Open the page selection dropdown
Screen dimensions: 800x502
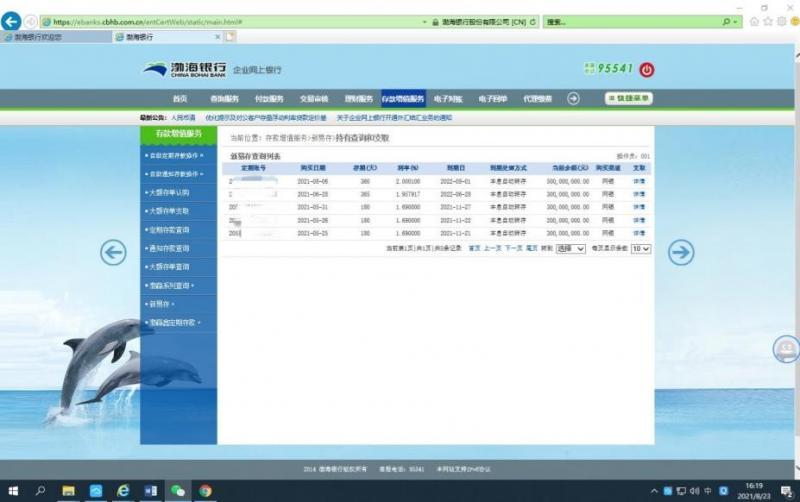coord(570,248)
